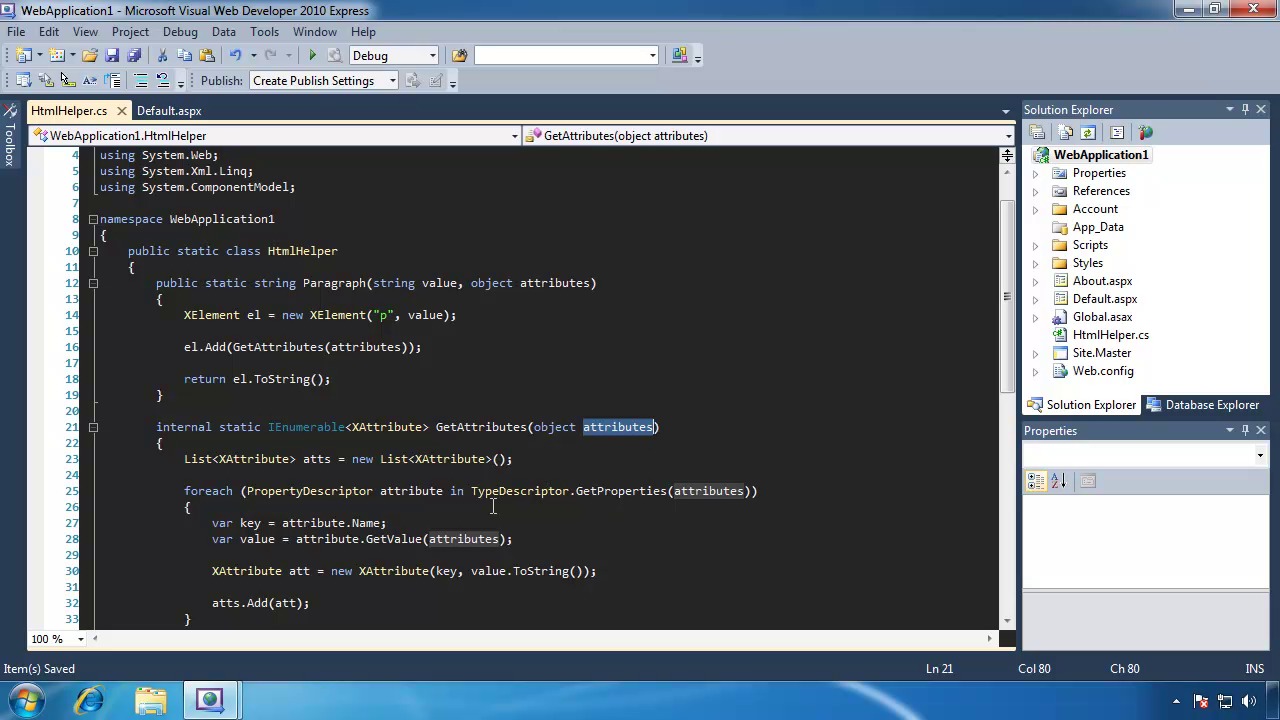This screenshot has width=1280, height=720.
Task: Click the Cut scissors icon
Action: 162,55
